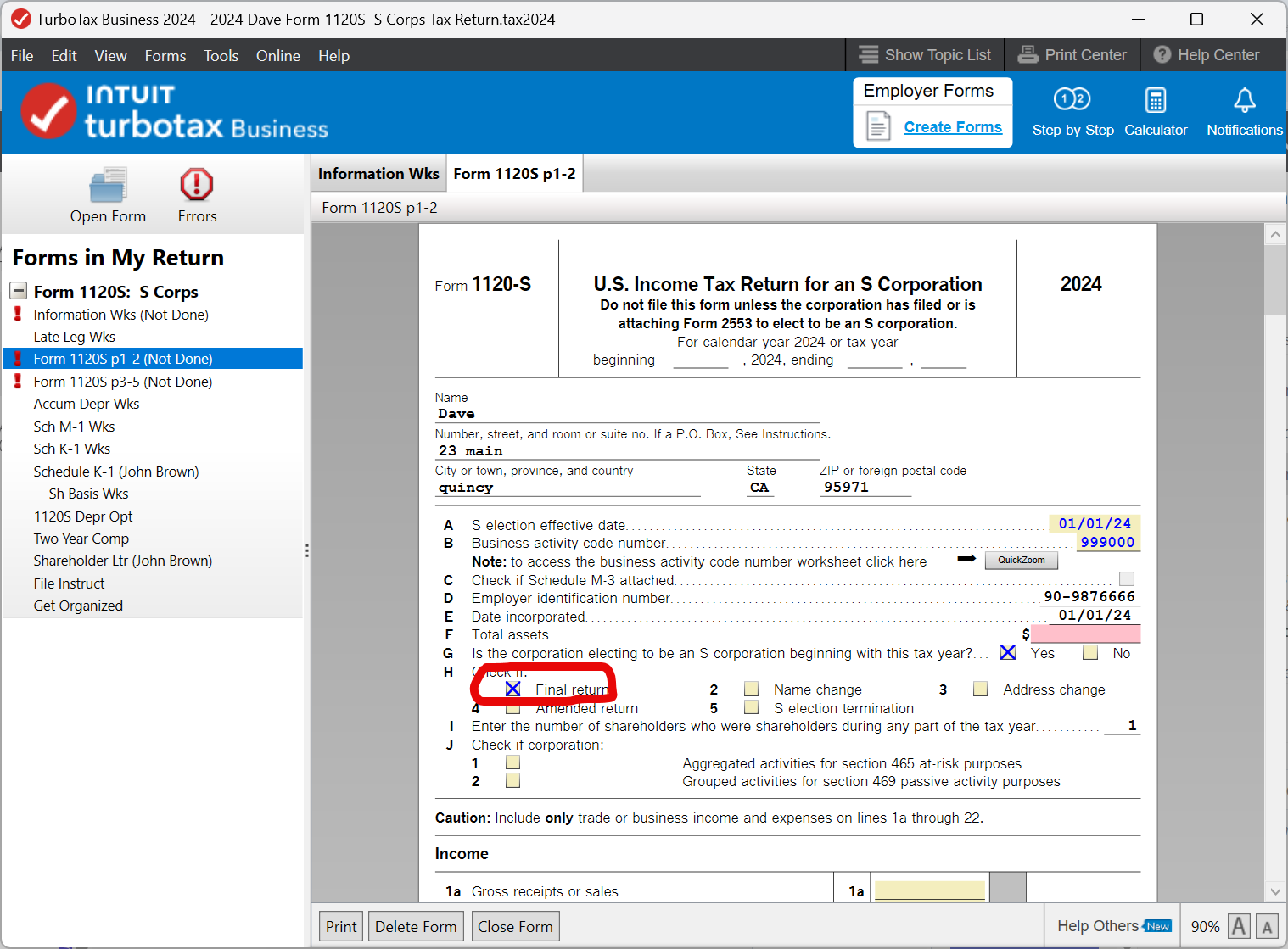
Task: Check the Schedule M-3 attached checkbox
Action: [x=1127, y=578]
